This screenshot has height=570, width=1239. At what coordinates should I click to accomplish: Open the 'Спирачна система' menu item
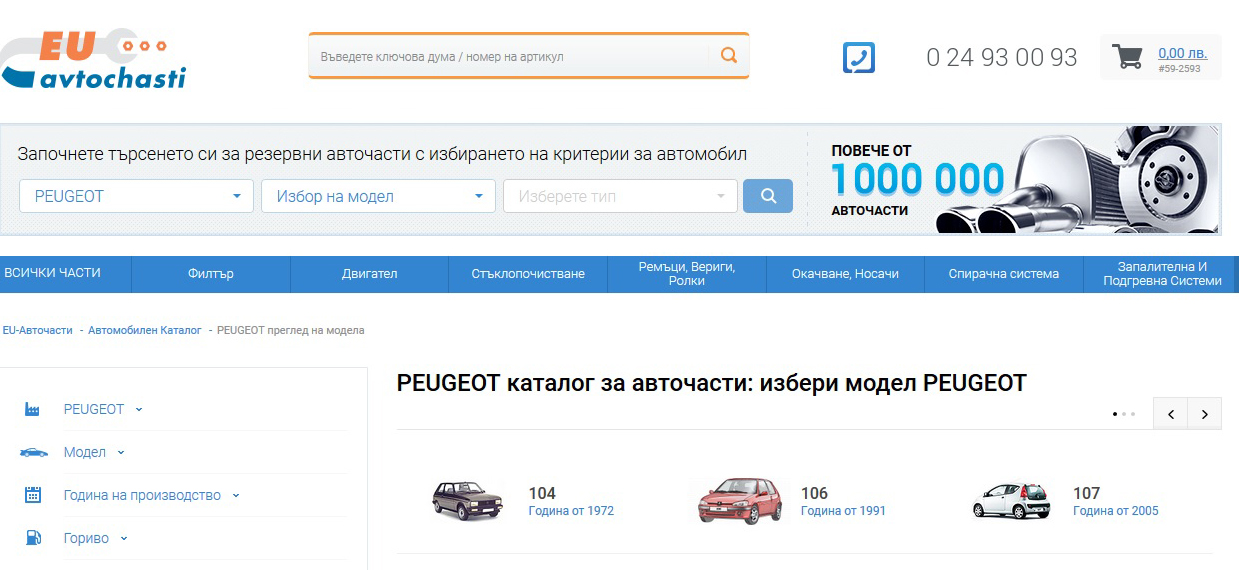[x=1003, y=274]
